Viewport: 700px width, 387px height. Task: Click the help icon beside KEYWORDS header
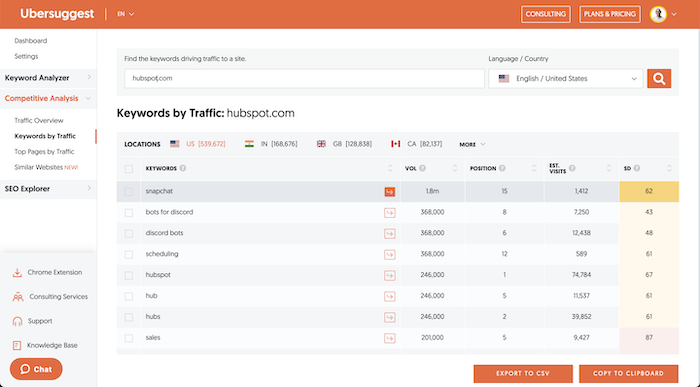183,168
